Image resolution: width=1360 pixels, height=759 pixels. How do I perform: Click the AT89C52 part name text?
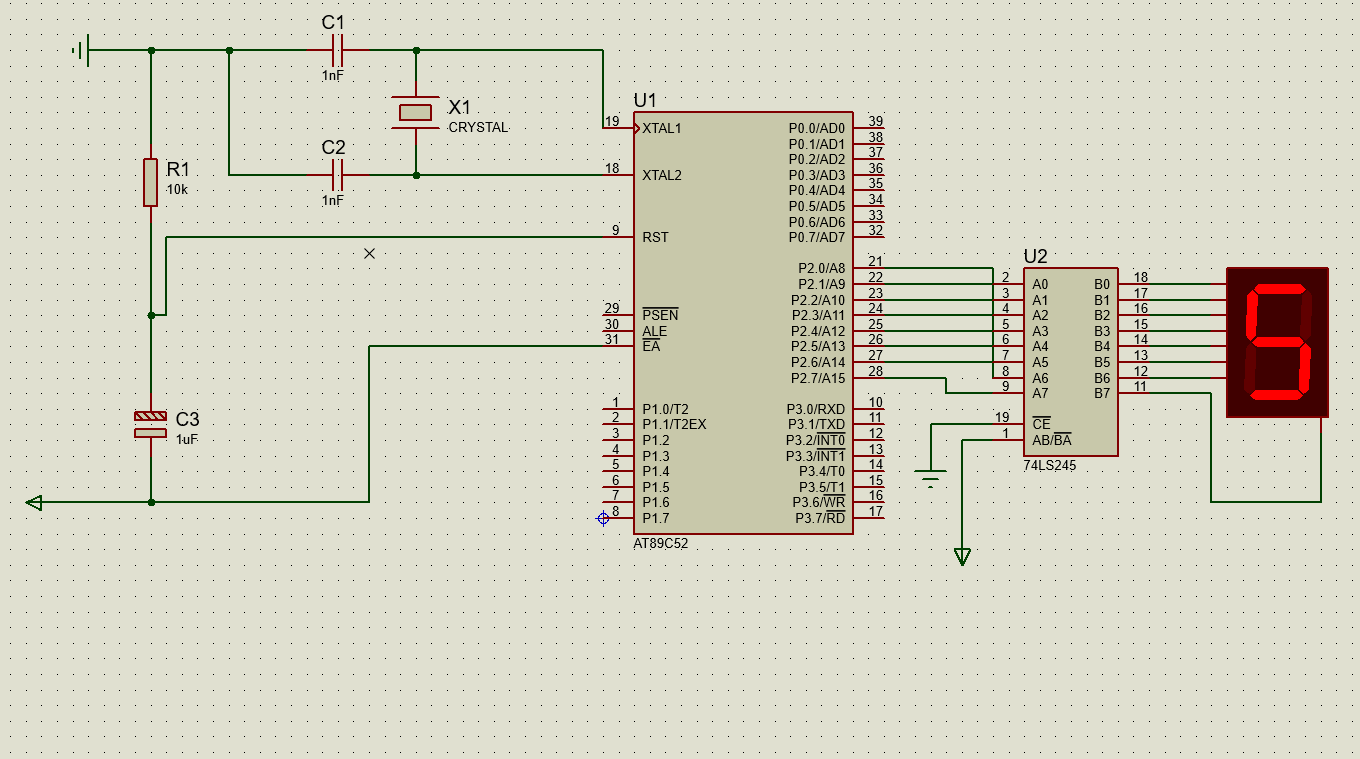[x=661, y=543]
